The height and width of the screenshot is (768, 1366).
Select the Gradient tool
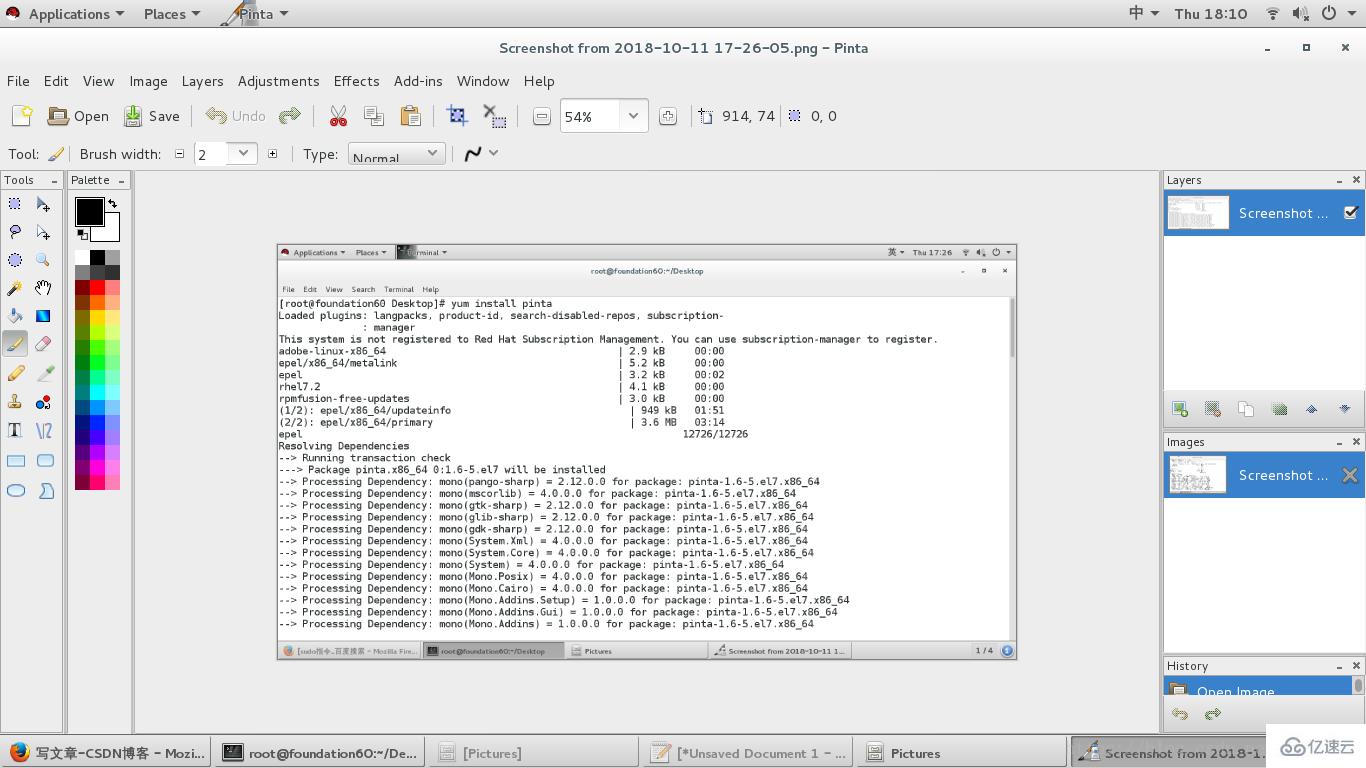coord(43,316)
